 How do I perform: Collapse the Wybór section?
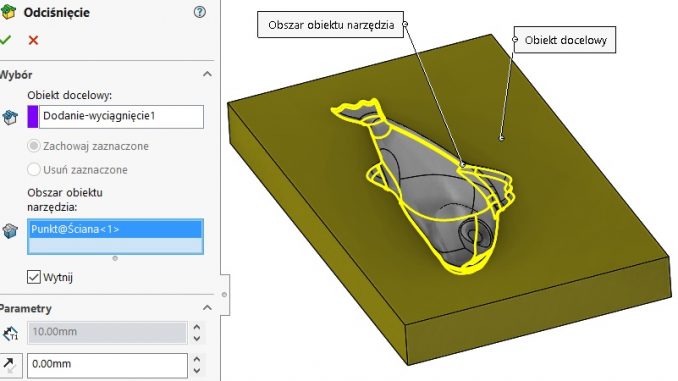pyautogui.click(x=208, y=74)
